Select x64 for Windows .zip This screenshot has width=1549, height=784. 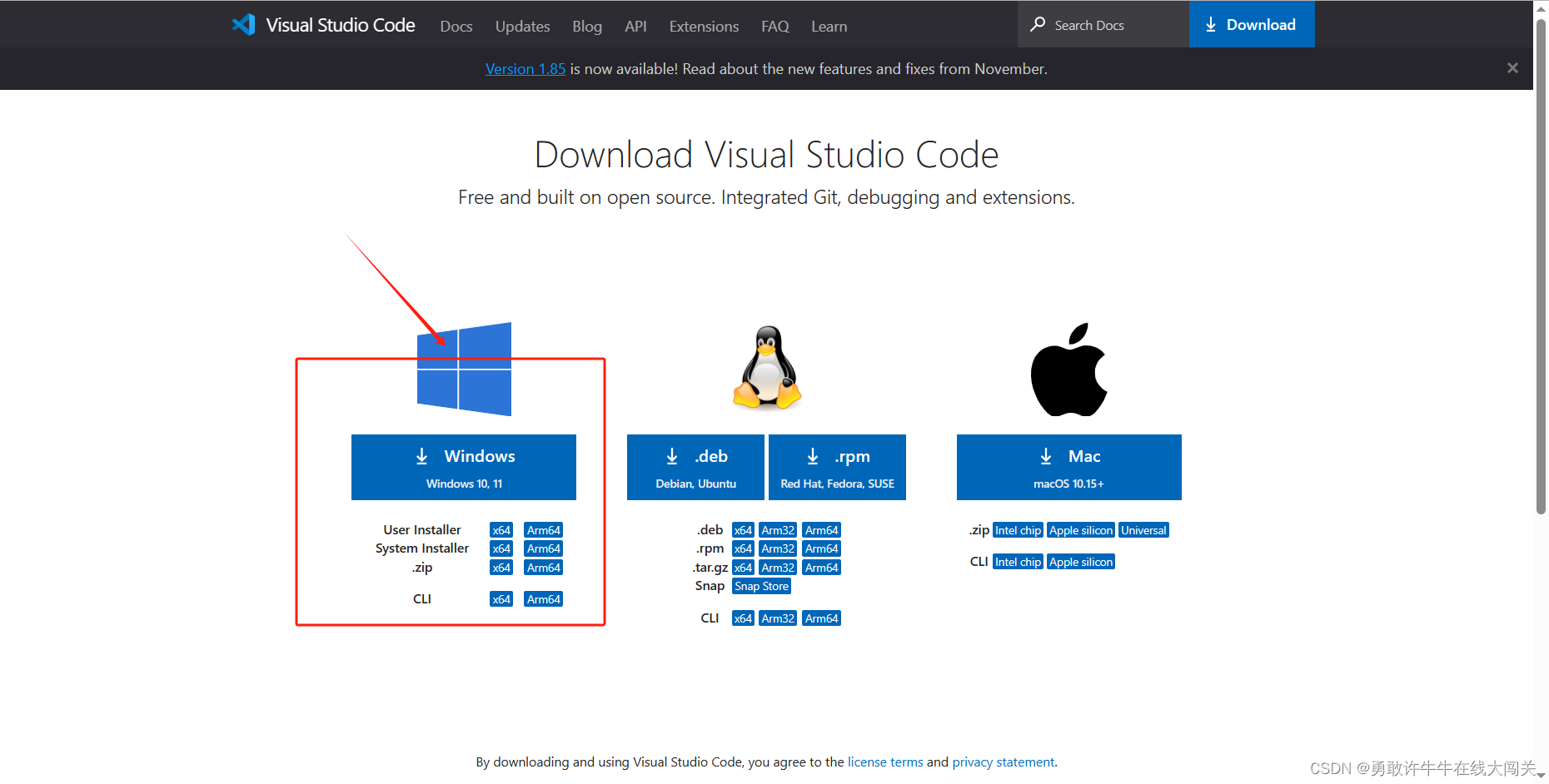[501, 568]
